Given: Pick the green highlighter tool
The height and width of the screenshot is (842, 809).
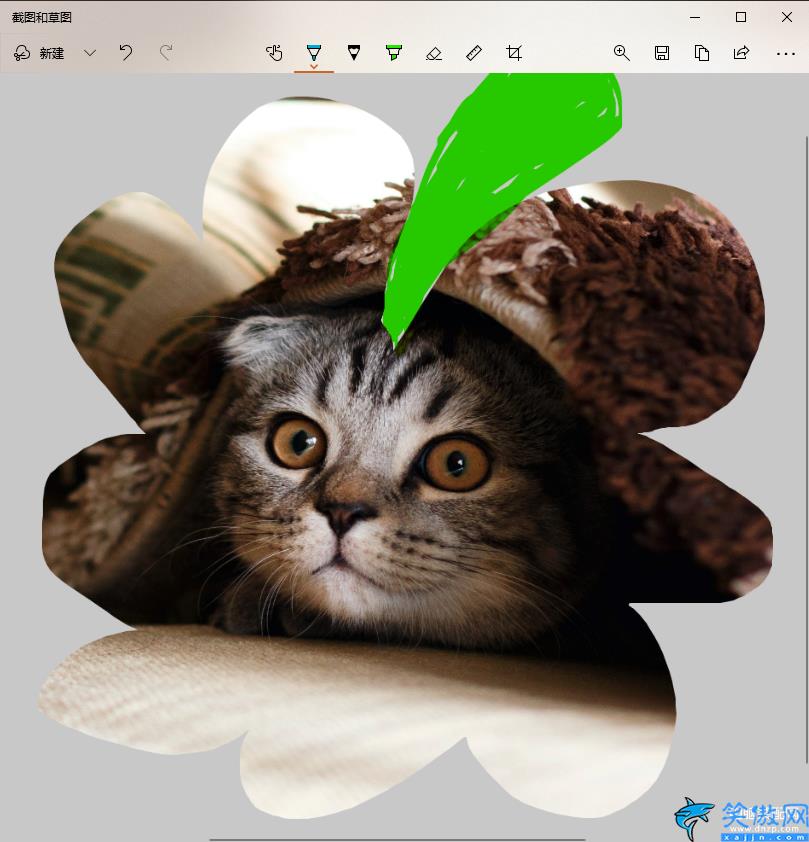Looking at the screenshot, I should (x=393, y=53).
